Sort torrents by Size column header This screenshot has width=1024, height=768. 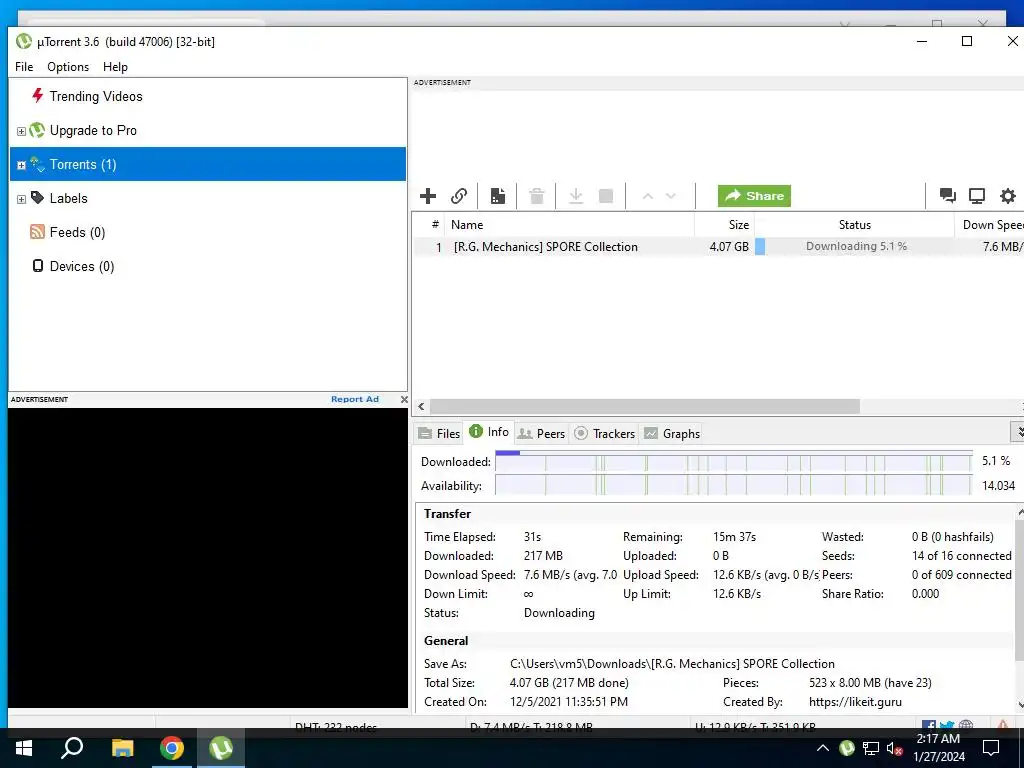tap(724, 225)
